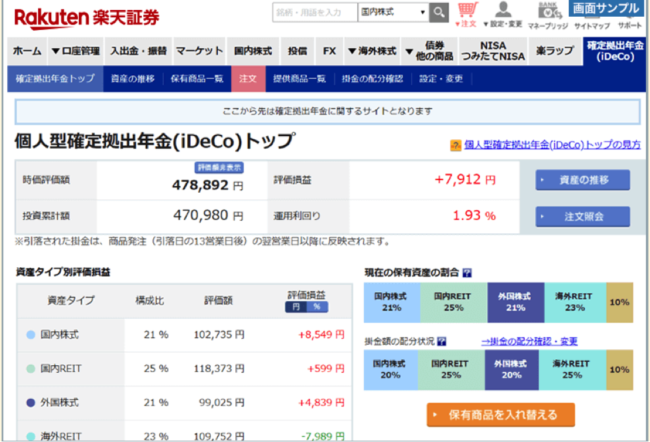
Task: Click the magnifying glass search button
Action: coord(438,12)
